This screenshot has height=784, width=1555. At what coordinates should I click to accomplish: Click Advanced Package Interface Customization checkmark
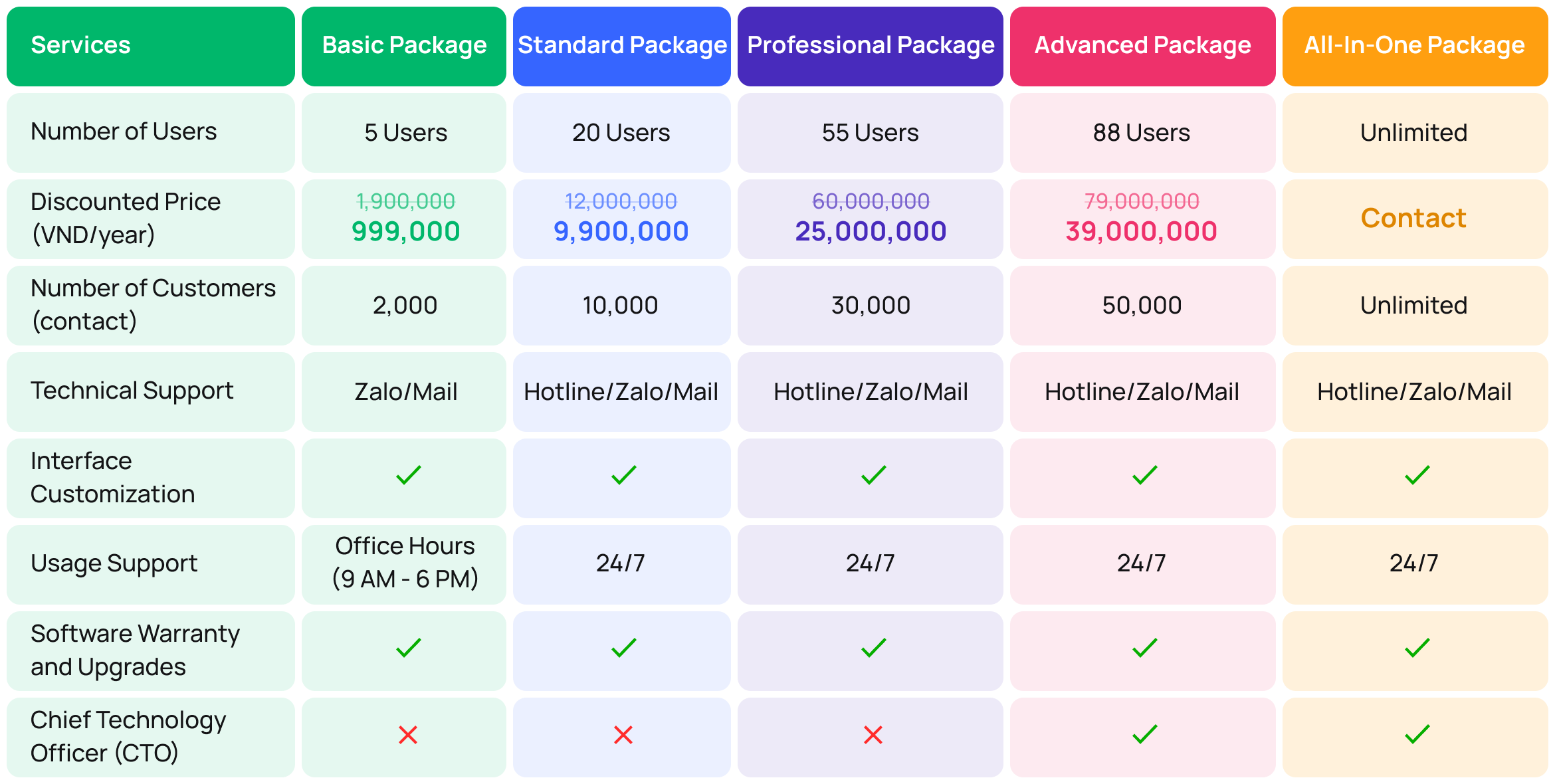tap(1144, 475)
